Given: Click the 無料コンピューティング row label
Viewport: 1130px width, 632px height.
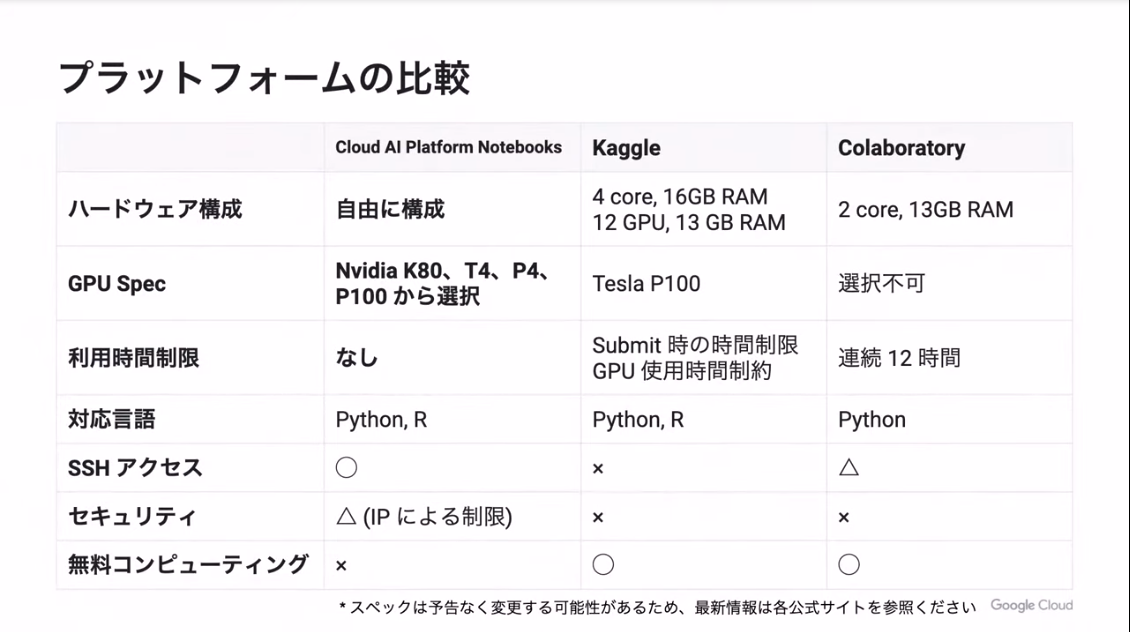Looking at the screenshot, I should [188, 564].
